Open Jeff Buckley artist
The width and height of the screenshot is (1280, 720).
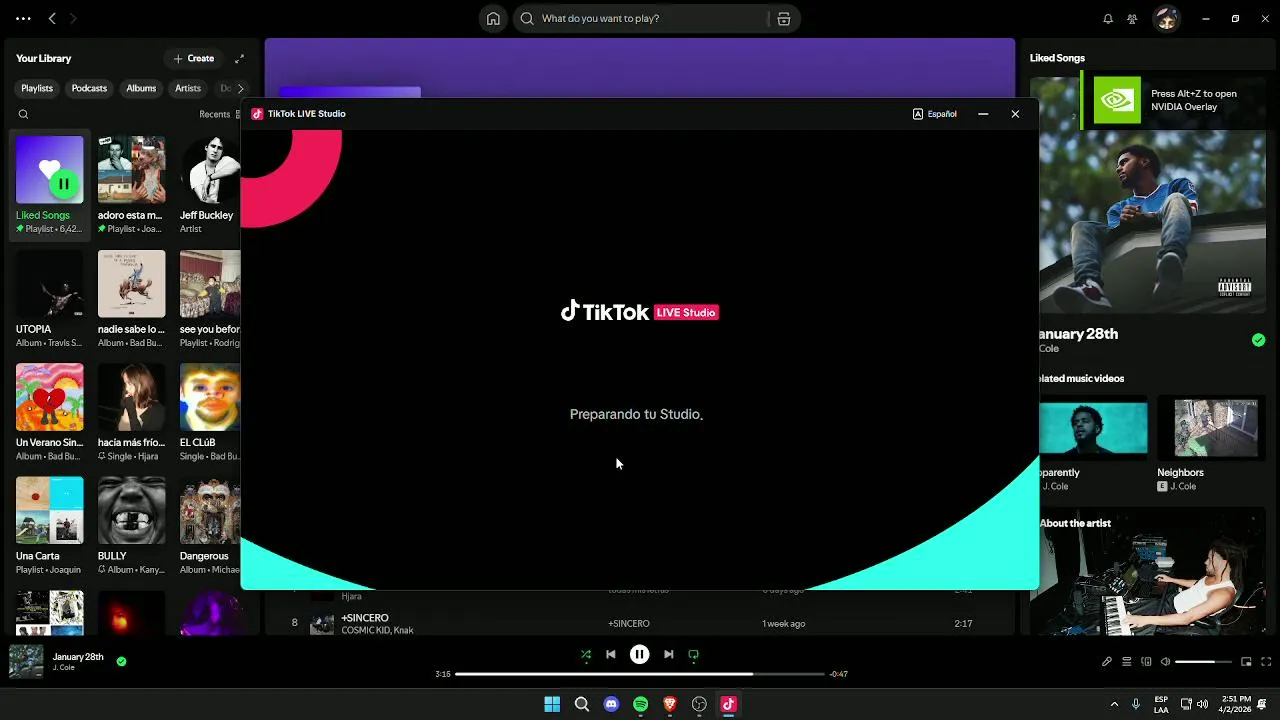tap(210, 185)
